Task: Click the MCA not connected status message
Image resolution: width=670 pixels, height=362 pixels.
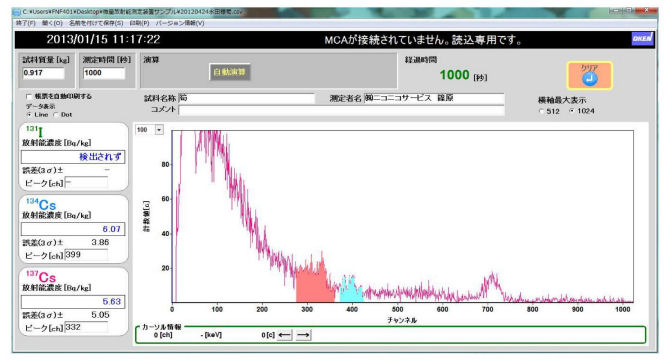Action: (423, 40)
